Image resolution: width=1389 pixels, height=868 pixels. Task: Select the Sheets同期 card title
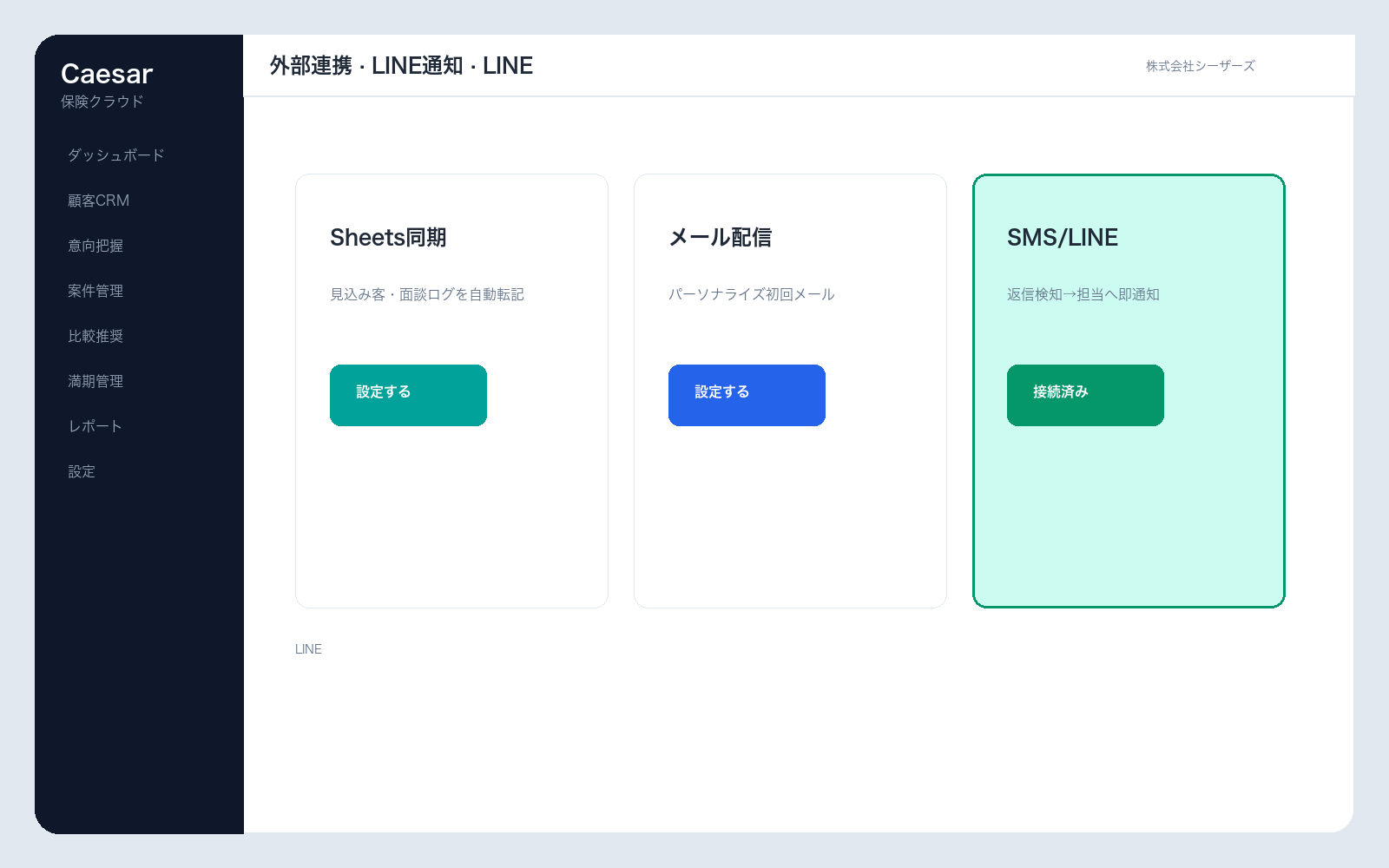click(x=388, y=237)
